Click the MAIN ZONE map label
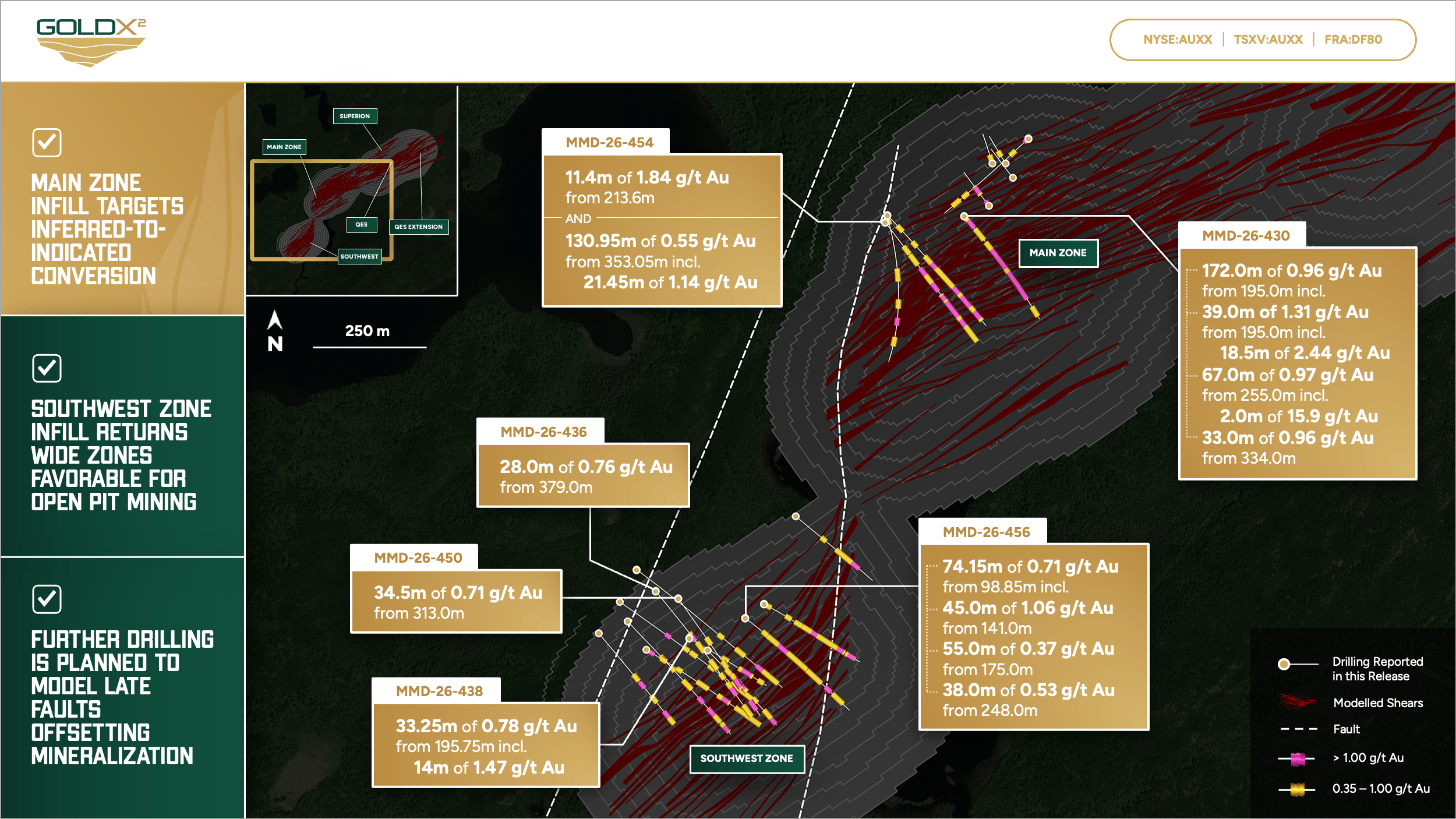This screenshot has width=1456, height=819. pyautogui.click(x=1058, y=253)
